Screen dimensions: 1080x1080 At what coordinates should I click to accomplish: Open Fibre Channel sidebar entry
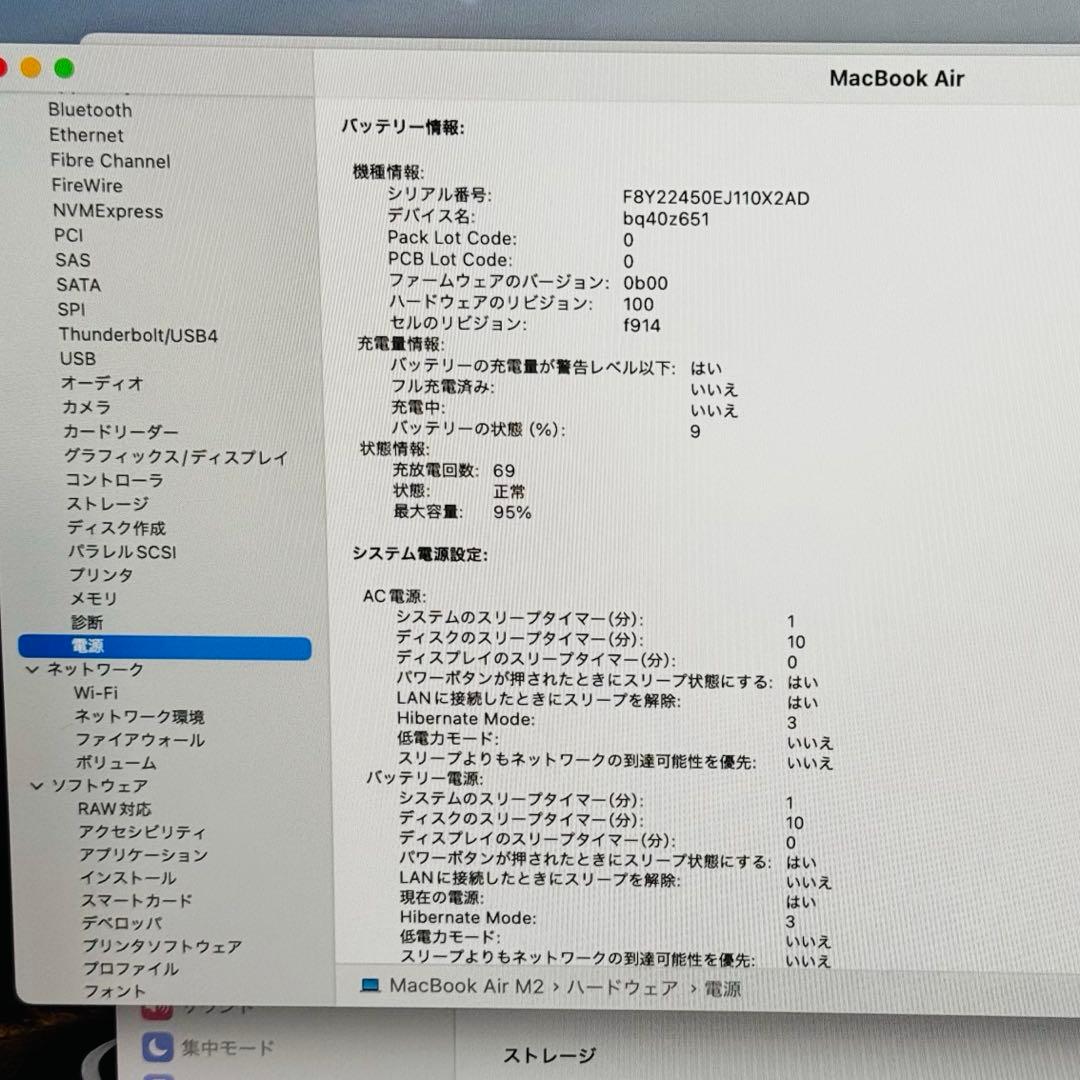pos(110,160)
